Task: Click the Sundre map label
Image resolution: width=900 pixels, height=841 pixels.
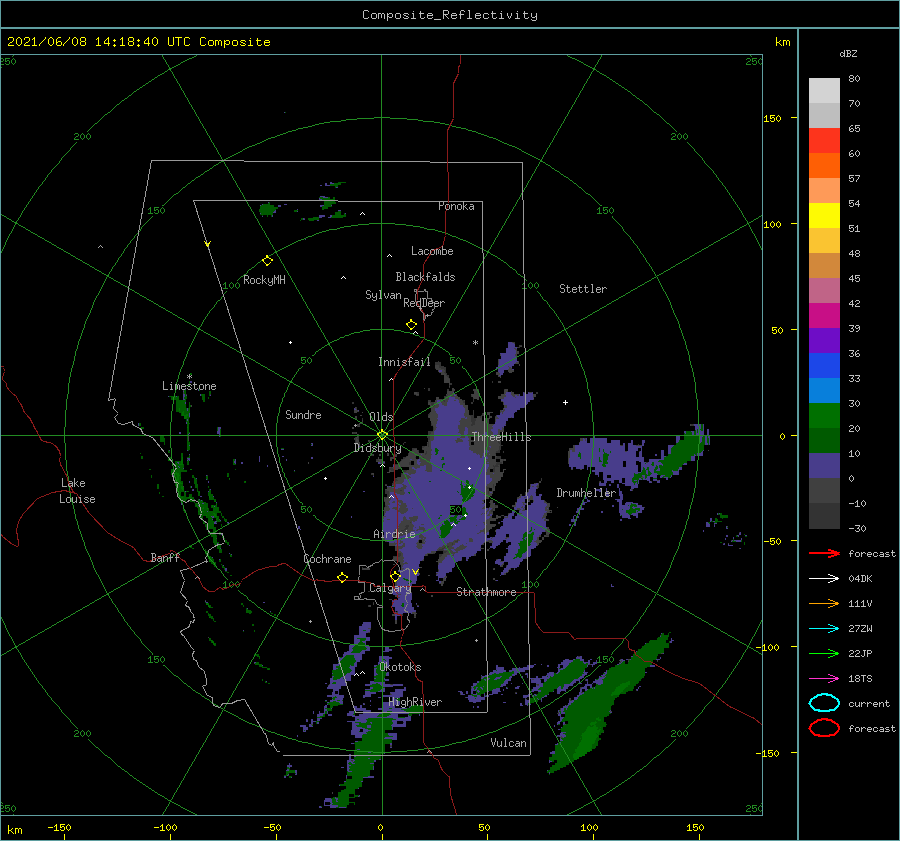Action: coord(304,414)
